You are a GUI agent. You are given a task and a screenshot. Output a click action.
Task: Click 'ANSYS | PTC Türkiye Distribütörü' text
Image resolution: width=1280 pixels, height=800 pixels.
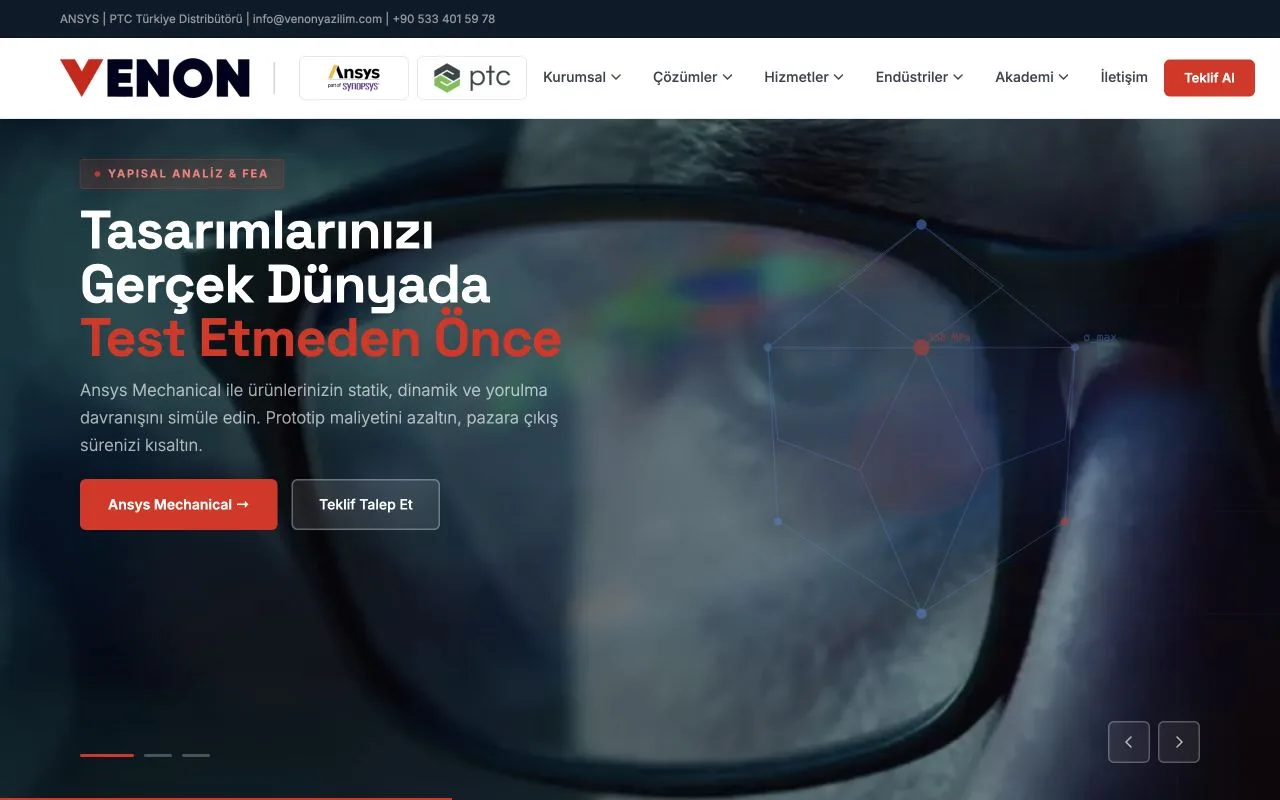pyautogui.click(x=151, y=19)
